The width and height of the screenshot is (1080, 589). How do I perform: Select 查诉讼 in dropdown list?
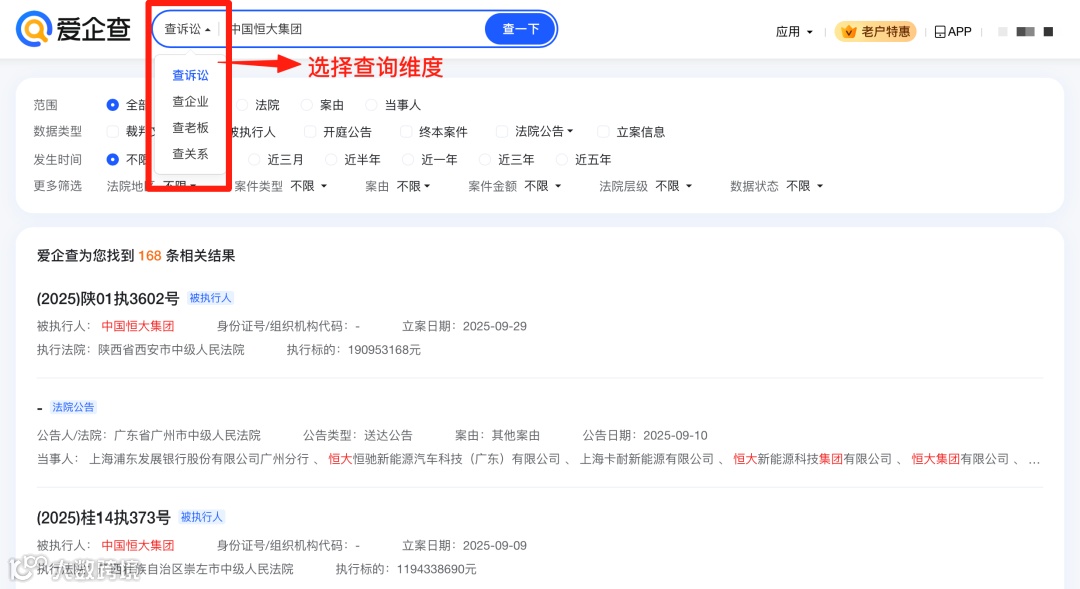[190, 75]
